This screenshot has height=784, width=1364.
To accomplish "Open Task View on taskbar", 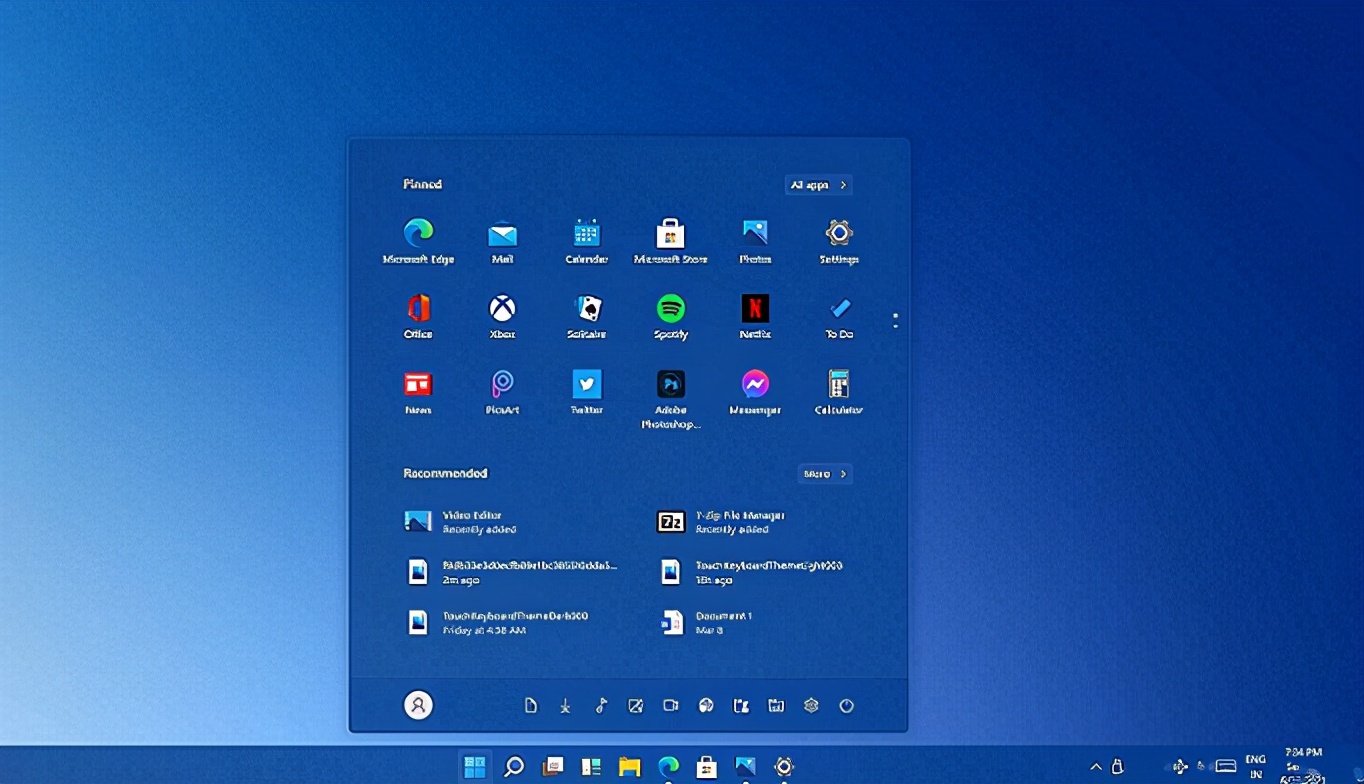I will (x=553, y=767).
